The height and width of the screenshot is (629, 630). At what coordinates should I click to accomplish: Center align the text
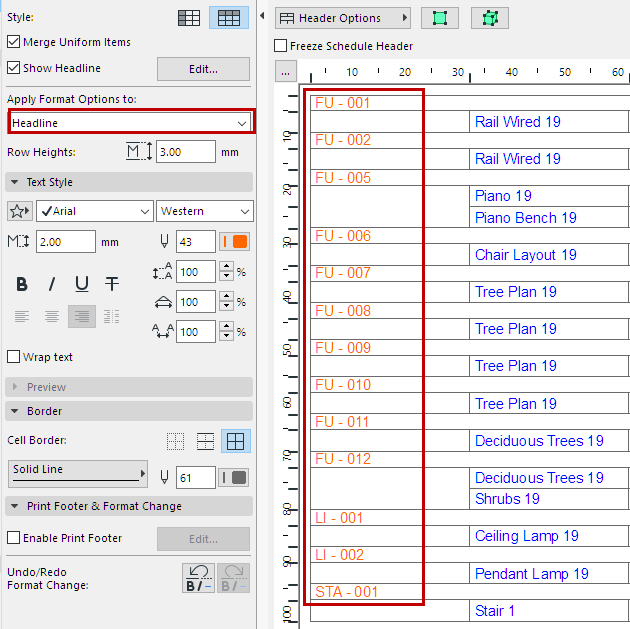click(x=52, y=317)
